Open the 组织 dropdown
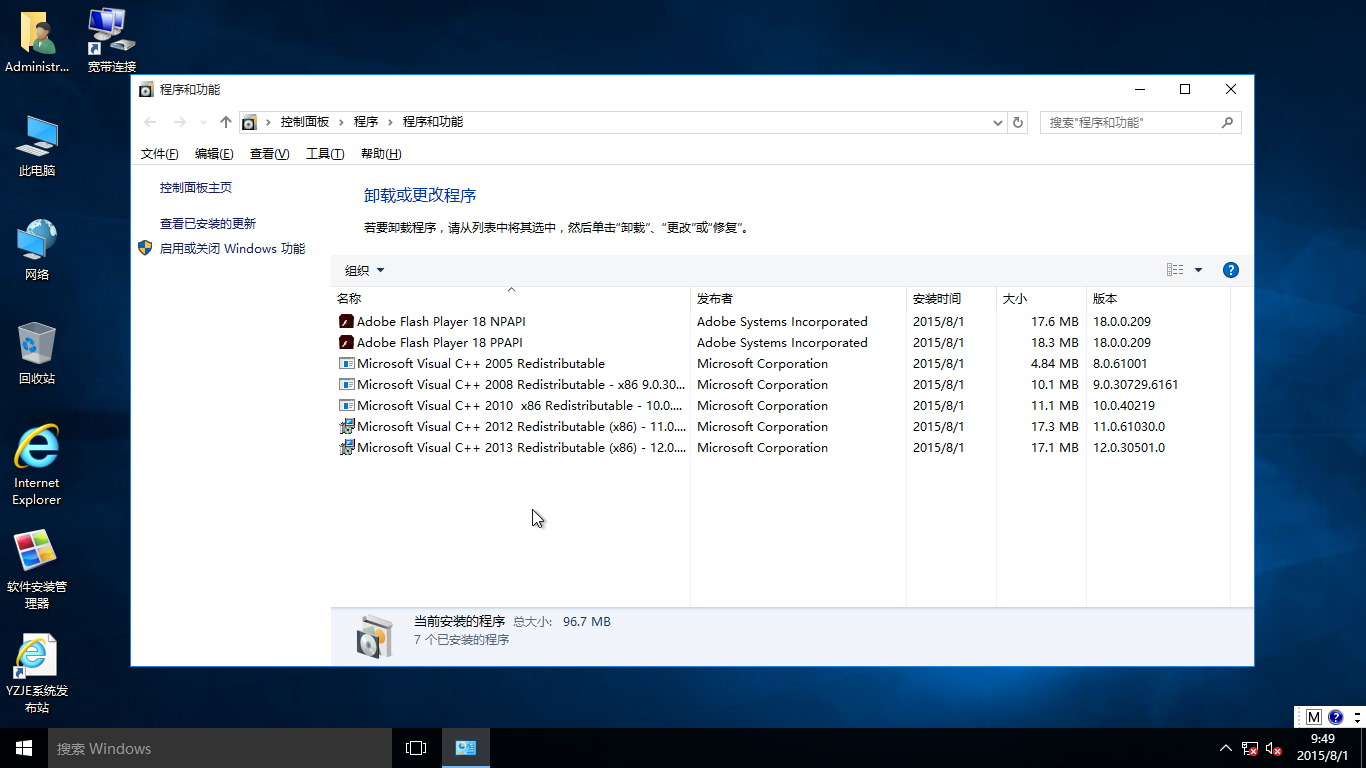 (364, 270)
